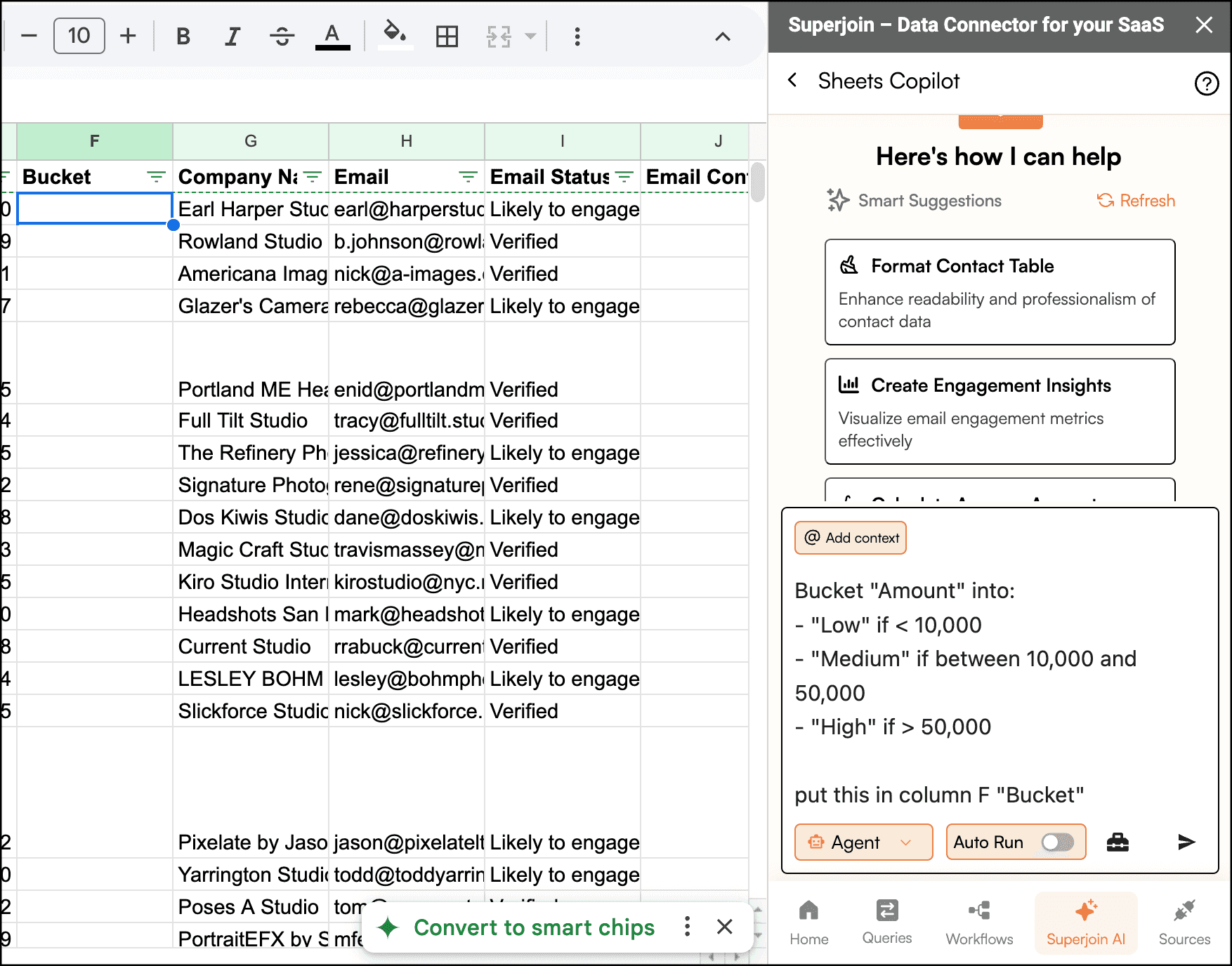This screenshot has height=966, width=1232.
Task: Toggle the Auto Run switch
Action: coord(1057,842)
